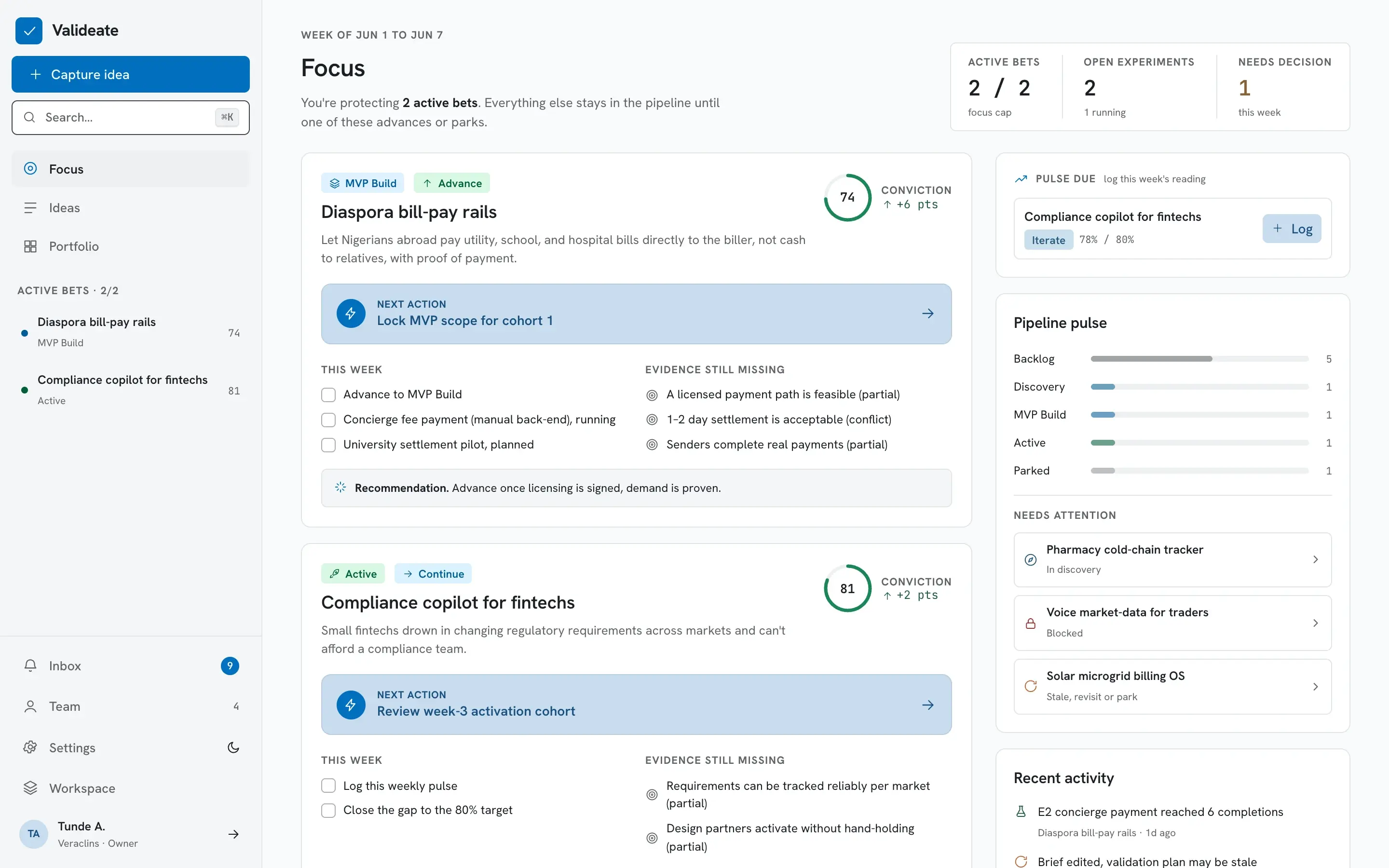1389x868 pixels.
Task: Open Tunde A. account arrow
Action: pos(233,834)
